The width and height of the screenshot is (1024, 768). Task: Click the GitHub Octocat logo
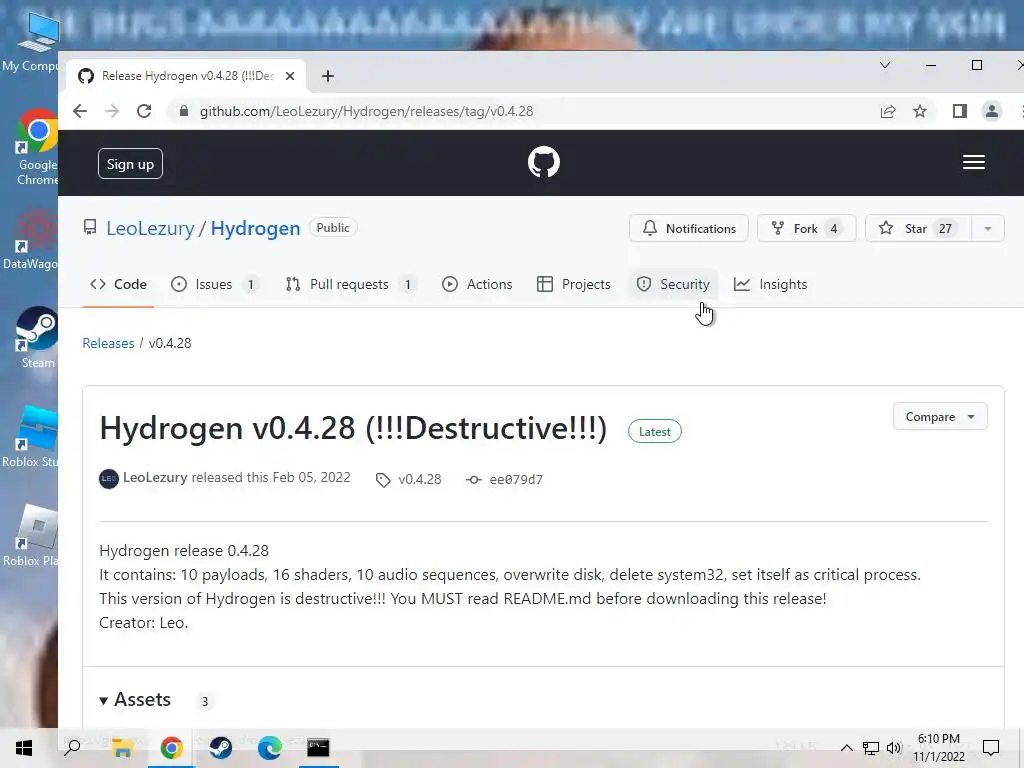tap(543, 162)
